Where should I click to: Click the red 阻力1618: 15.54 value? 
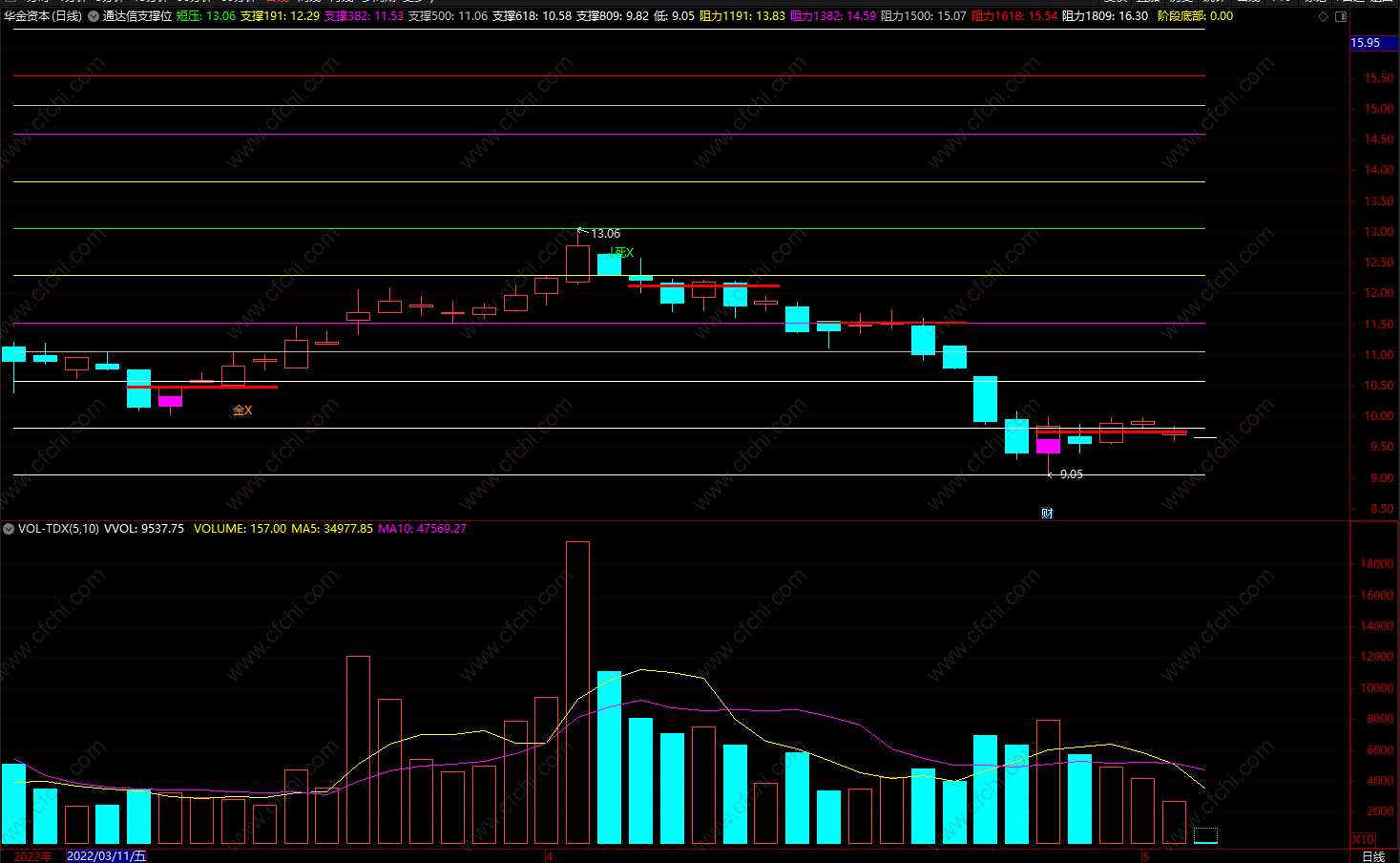pos(1014,16)
